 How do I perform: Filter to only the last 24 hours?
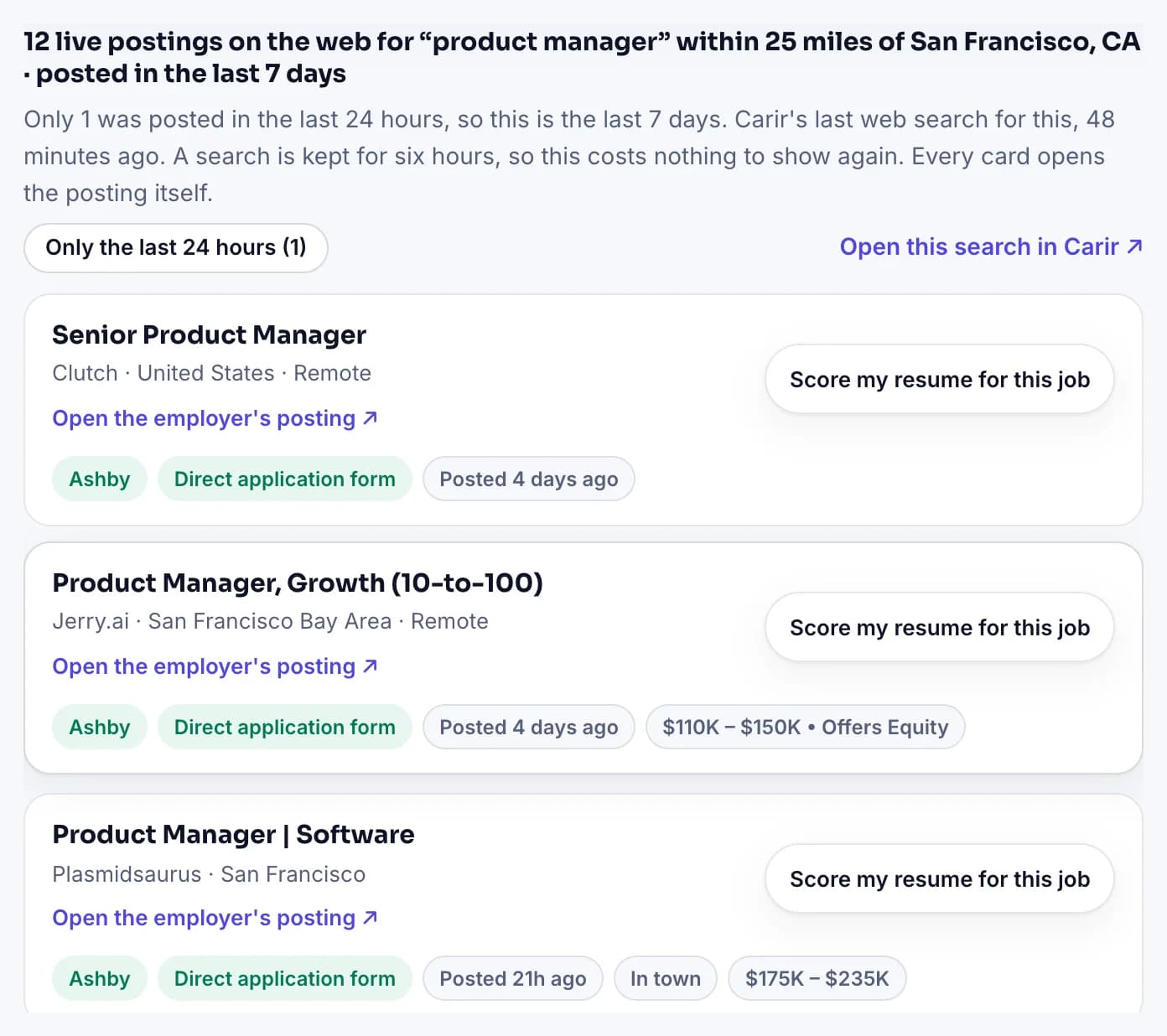176,247
